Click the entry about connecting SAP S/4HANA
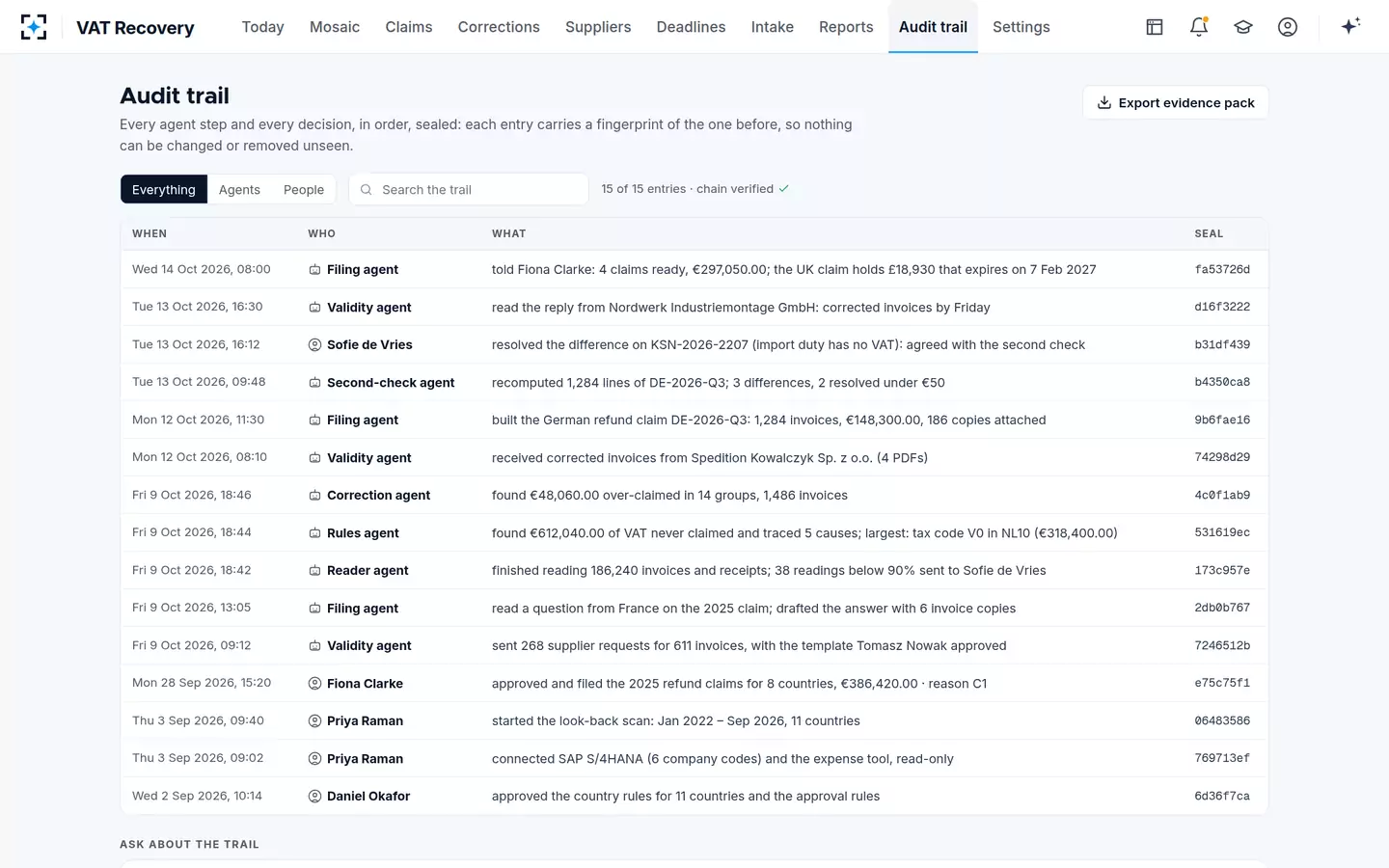The image size is (1389, 868). 722,759
